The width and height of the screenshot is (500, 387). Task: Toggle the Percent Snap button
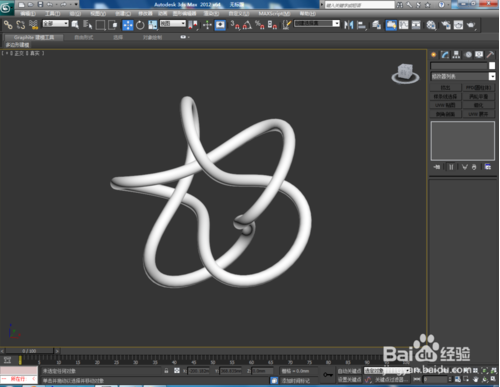click(260, 25)
